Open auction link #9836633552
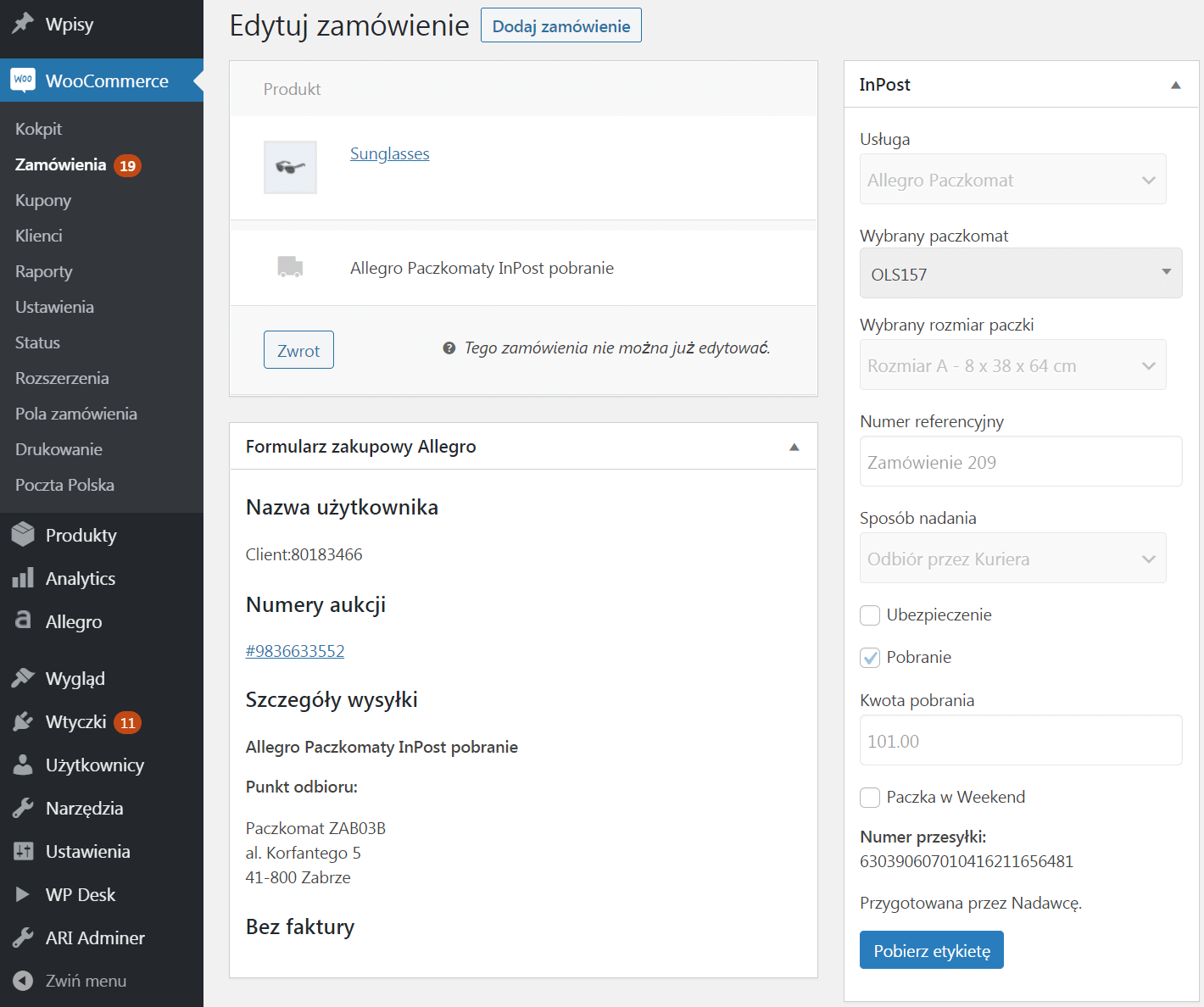1204x1007 pixels. coord(295,651)
